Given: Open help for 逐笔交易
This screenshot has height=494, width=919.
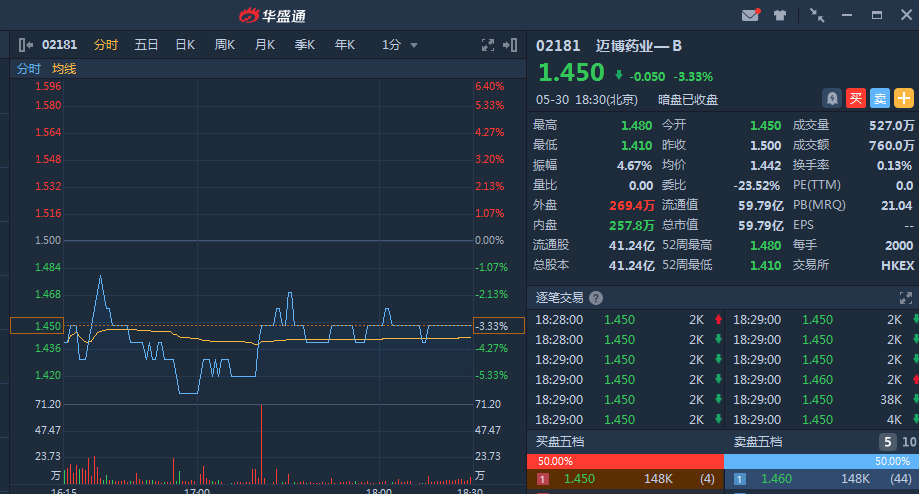Looking at the screenshot, I should [596, 298].
